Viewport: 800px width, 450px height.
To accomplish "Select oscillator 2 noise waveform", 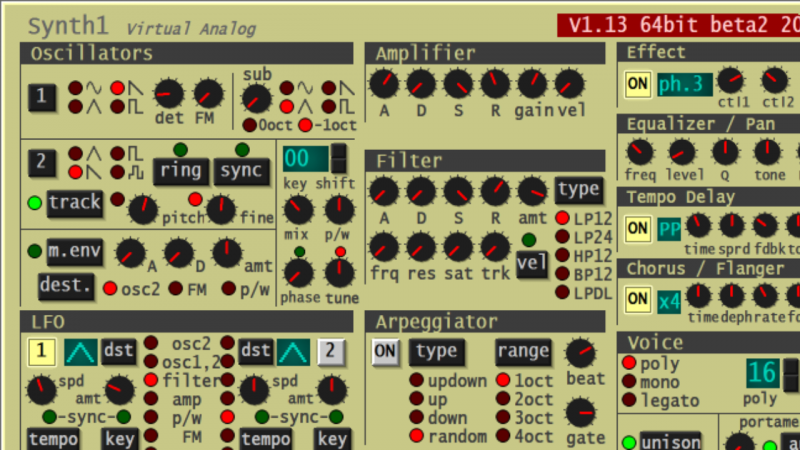I will coord(117,172).
